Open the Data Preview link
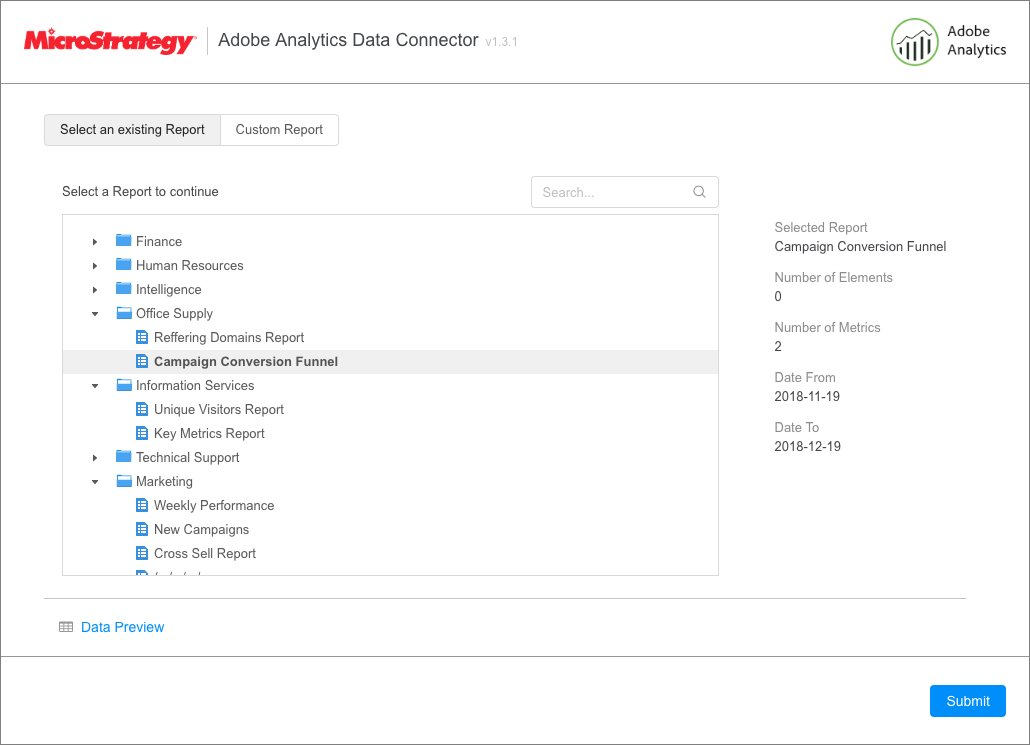 pyautogui.click(x=122, y=627)
